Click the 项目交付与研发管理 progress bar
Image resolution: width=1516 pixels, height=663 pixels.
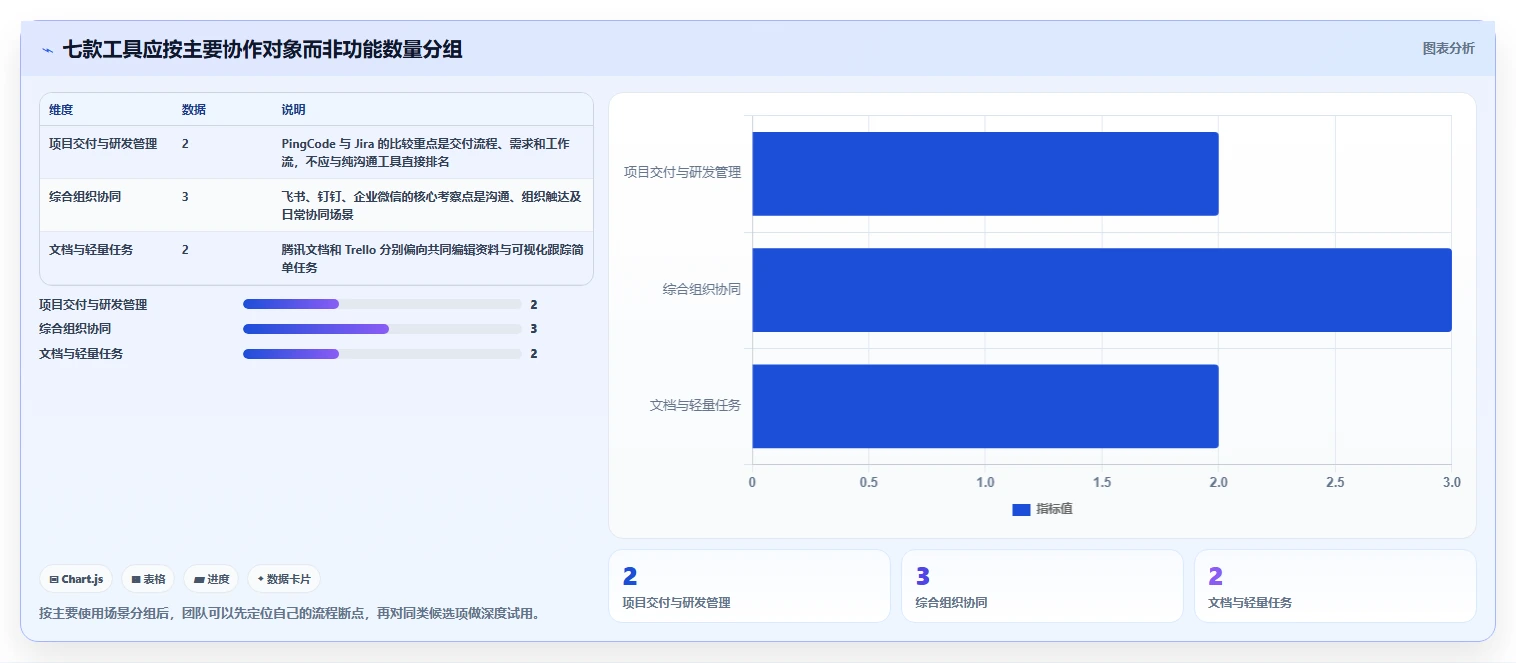(x=382, y=304)
